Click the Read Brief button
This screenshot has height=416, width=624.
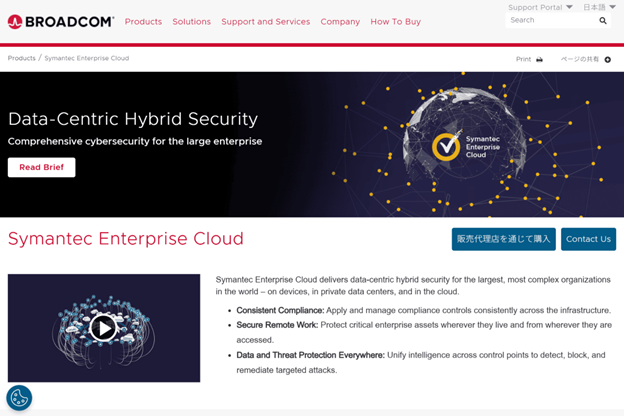[x=41, y=167]
